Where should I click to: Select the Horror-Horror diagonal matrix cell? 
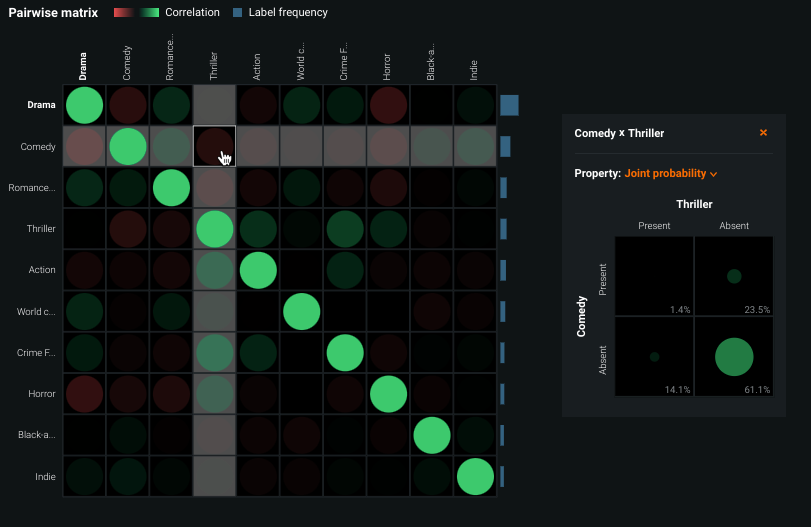tap(388, 394)
